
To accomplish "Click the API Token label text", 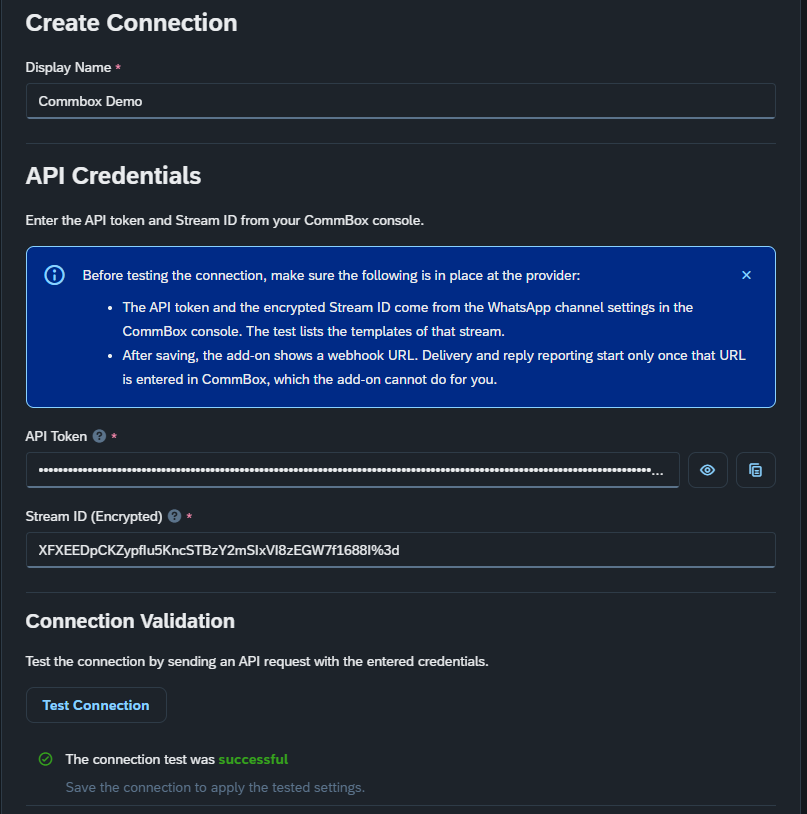I will pyautogui.click(x=56, y=436).
